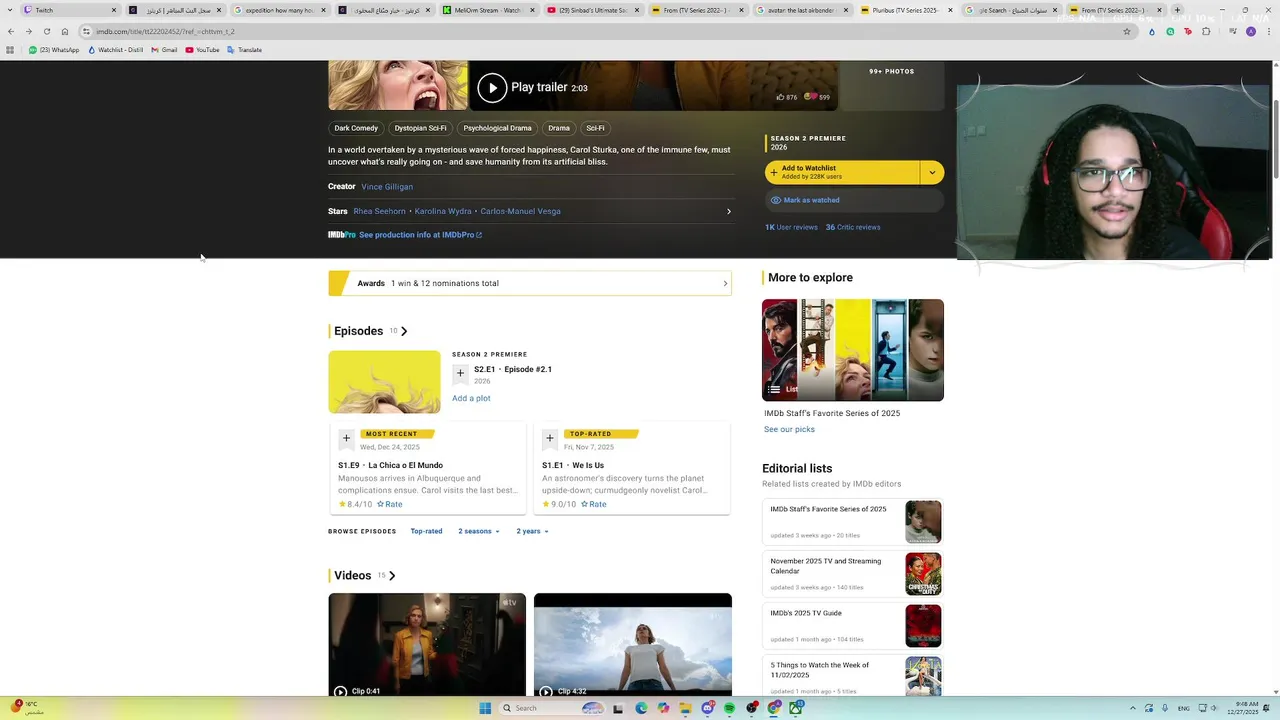Click the Windows taskbar search box
This screenshot has width=1280, height=720.
[x=553, y=708]
